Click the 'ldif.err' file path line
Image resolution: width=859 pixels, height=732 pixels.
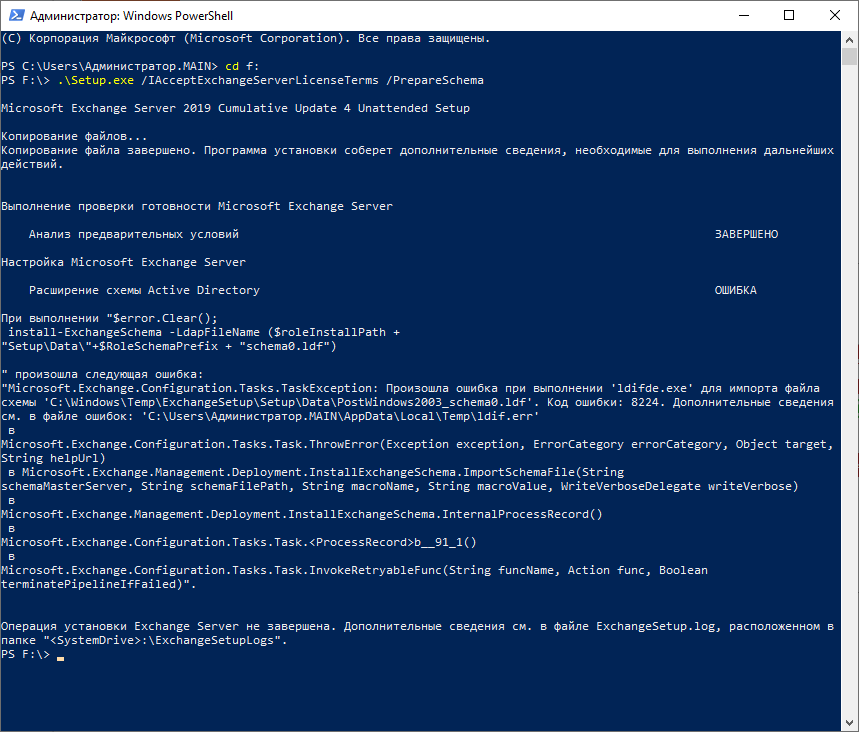pyautogui.click(x=270, y=416)
